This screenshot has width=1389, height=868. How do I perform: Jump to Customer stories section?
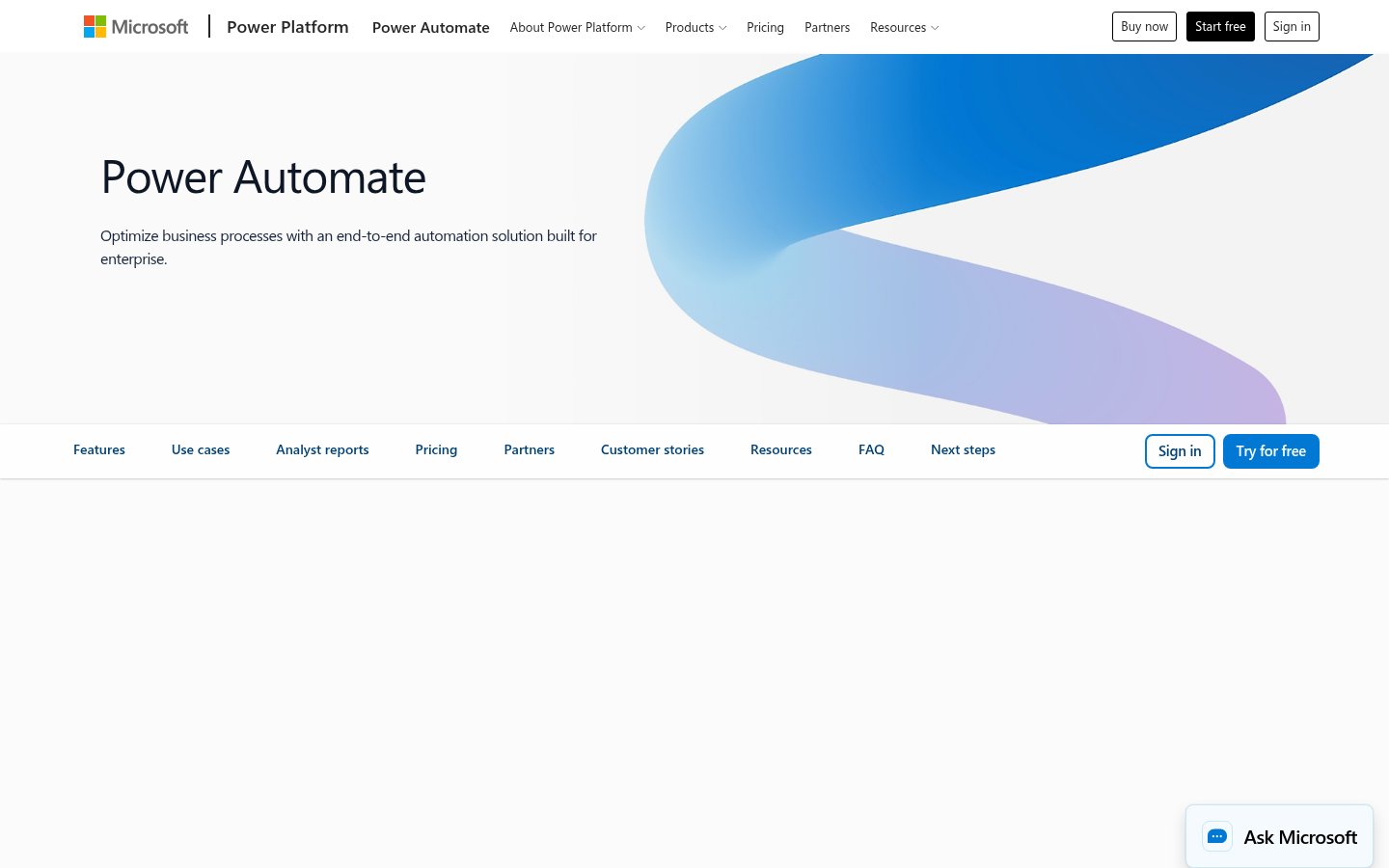[652, 449]
